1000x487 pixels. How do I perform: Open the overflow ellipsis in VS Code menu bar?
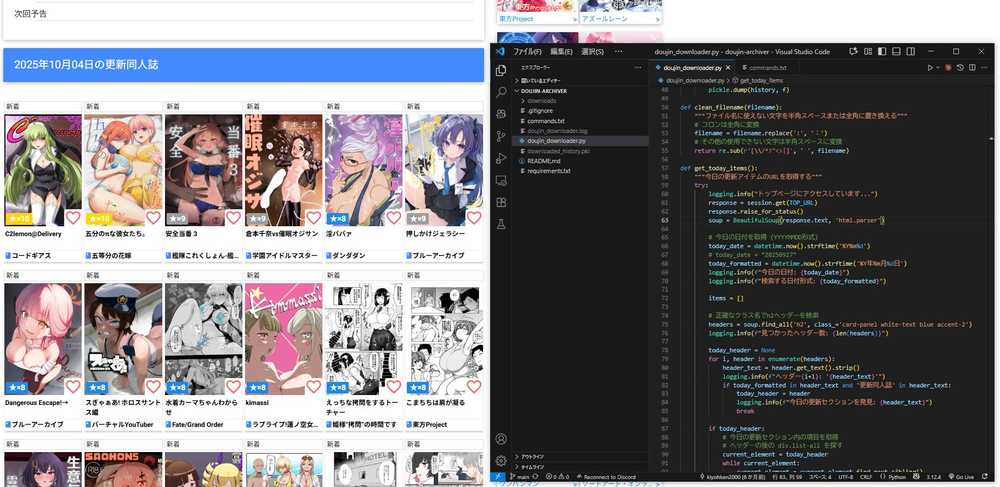pyautogui.click(x=618, y=52)
